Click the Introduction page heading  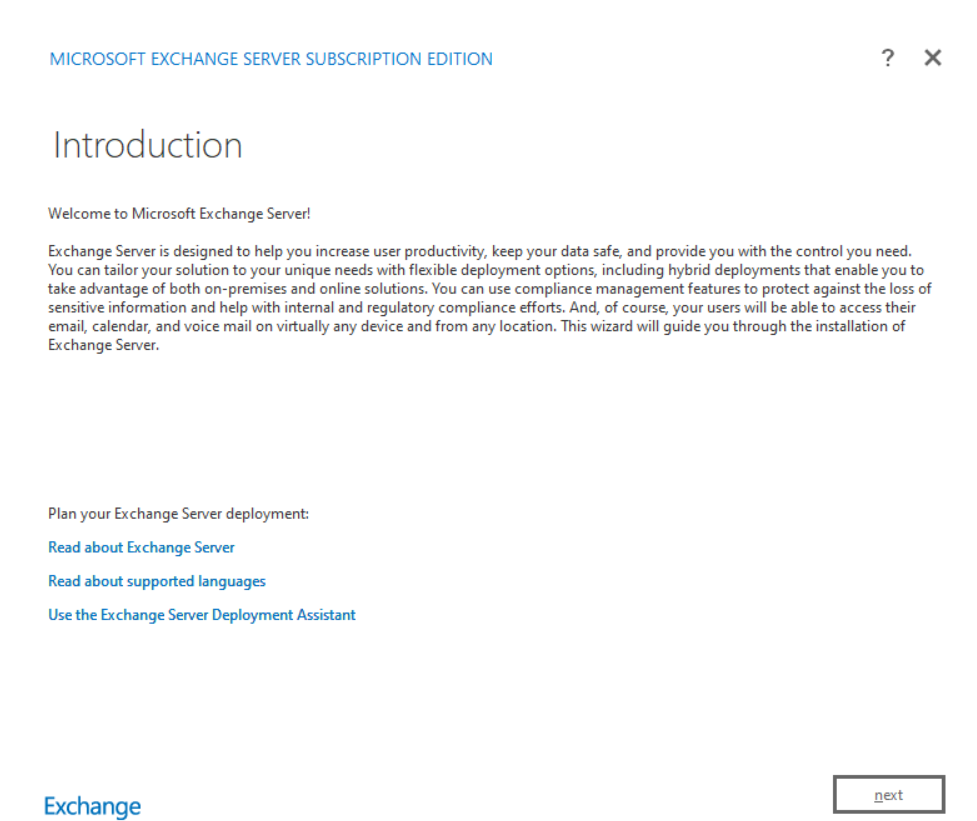(147, 145)
